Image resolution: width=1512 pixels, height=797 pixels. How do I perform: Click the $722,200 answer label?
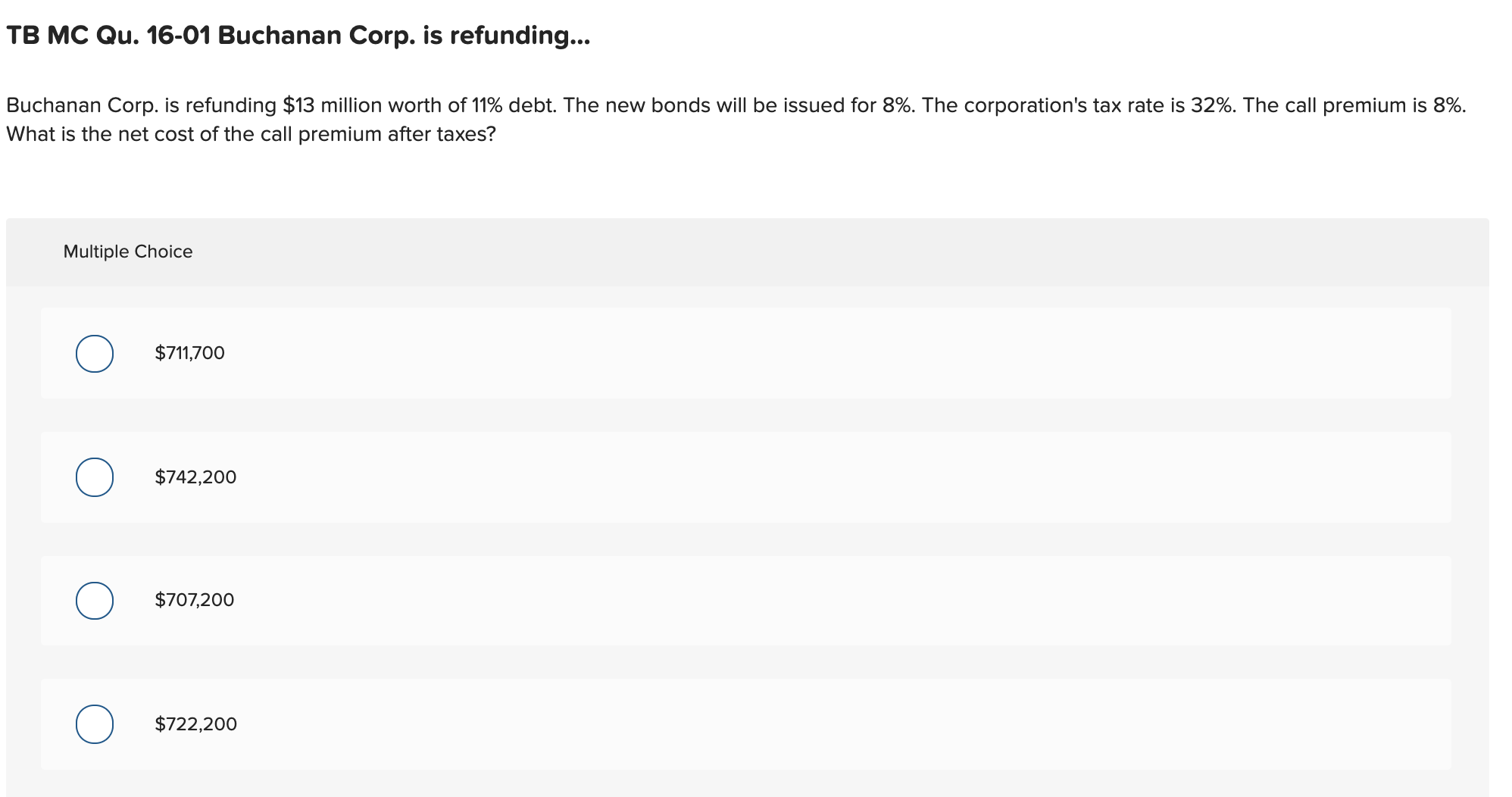(195, 724)
